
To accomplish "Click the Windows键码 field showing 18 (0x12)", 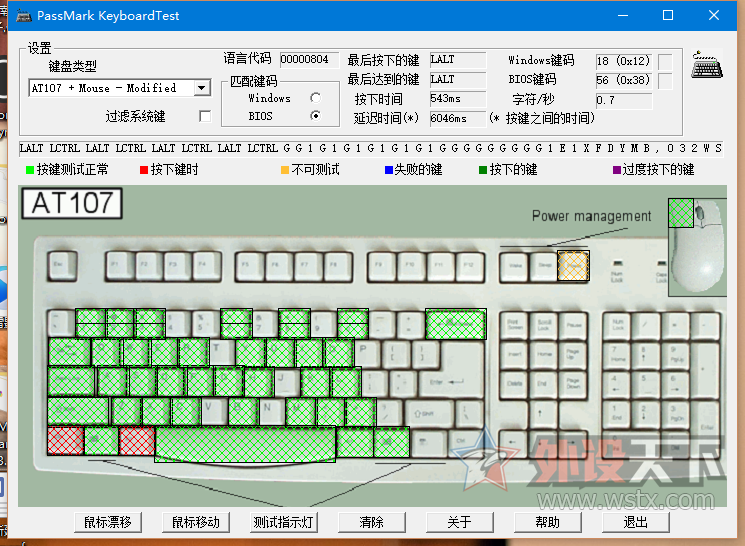I will [x=623, y=61].
